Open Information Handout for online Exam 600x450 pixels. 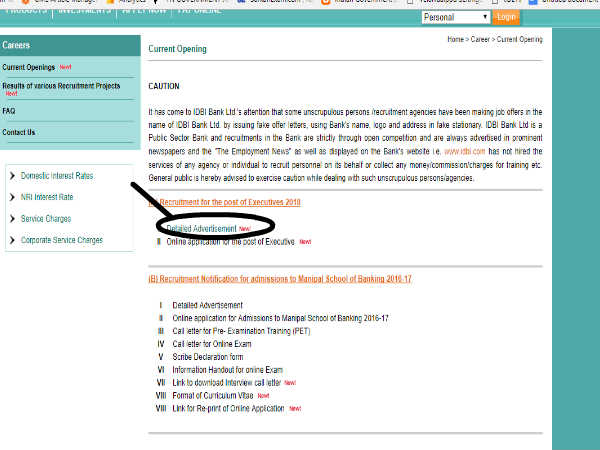pyautogui.click(x=228, y=370)
